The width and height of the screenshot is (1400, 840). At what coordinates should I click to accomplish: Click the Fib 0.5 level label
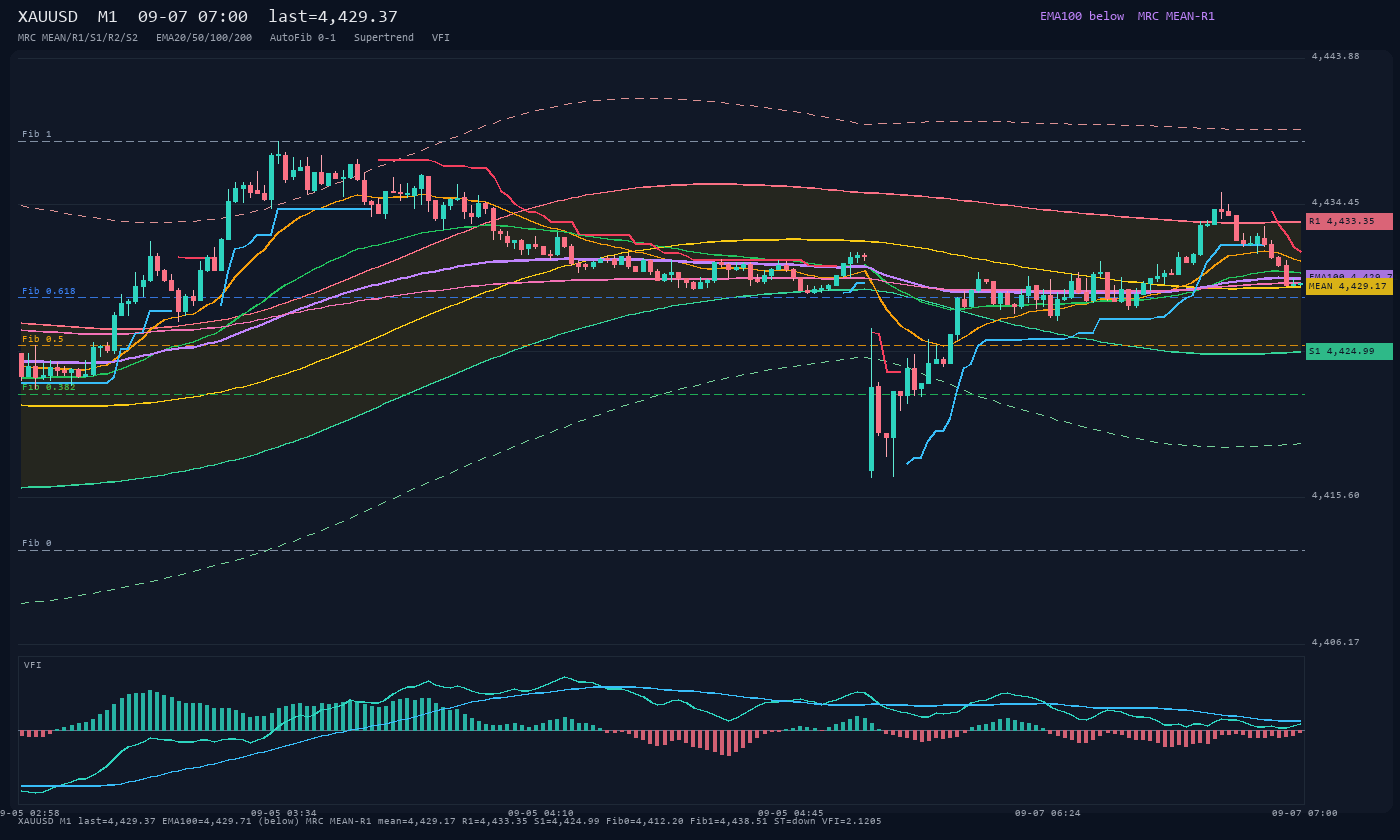43,339
